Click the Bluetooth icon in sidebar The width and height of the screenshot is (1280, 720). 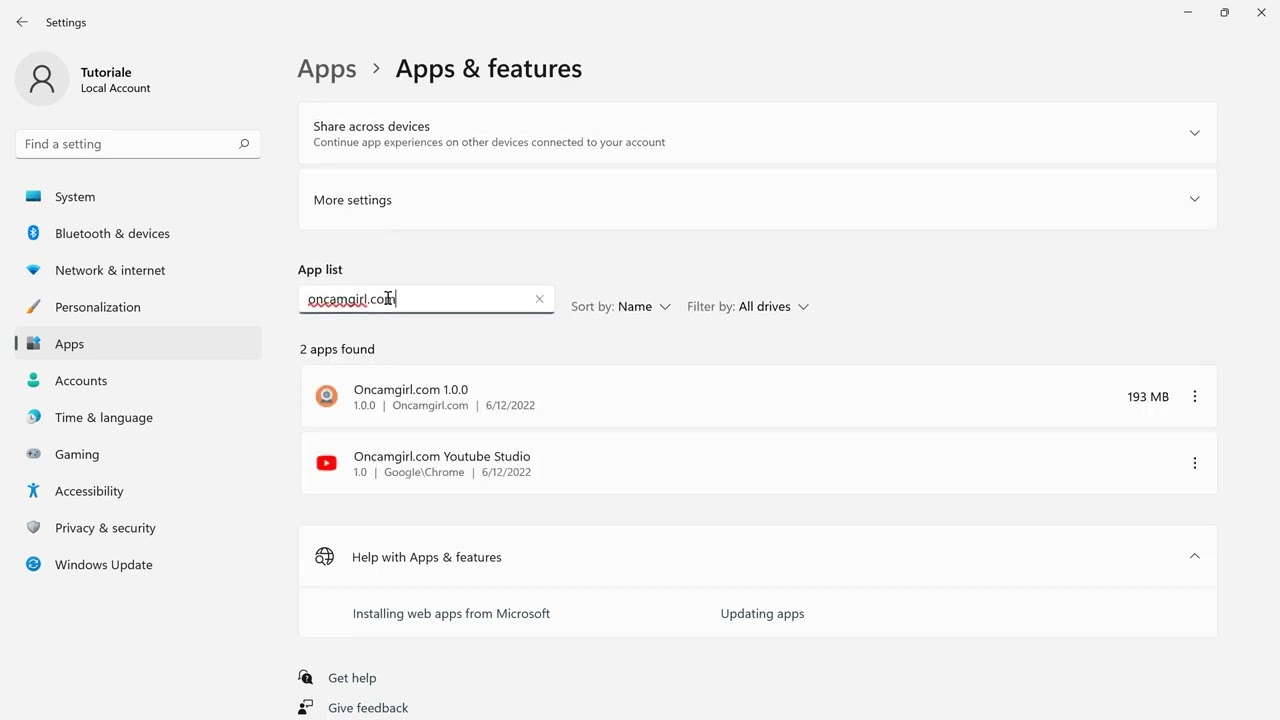click(34, 233)
